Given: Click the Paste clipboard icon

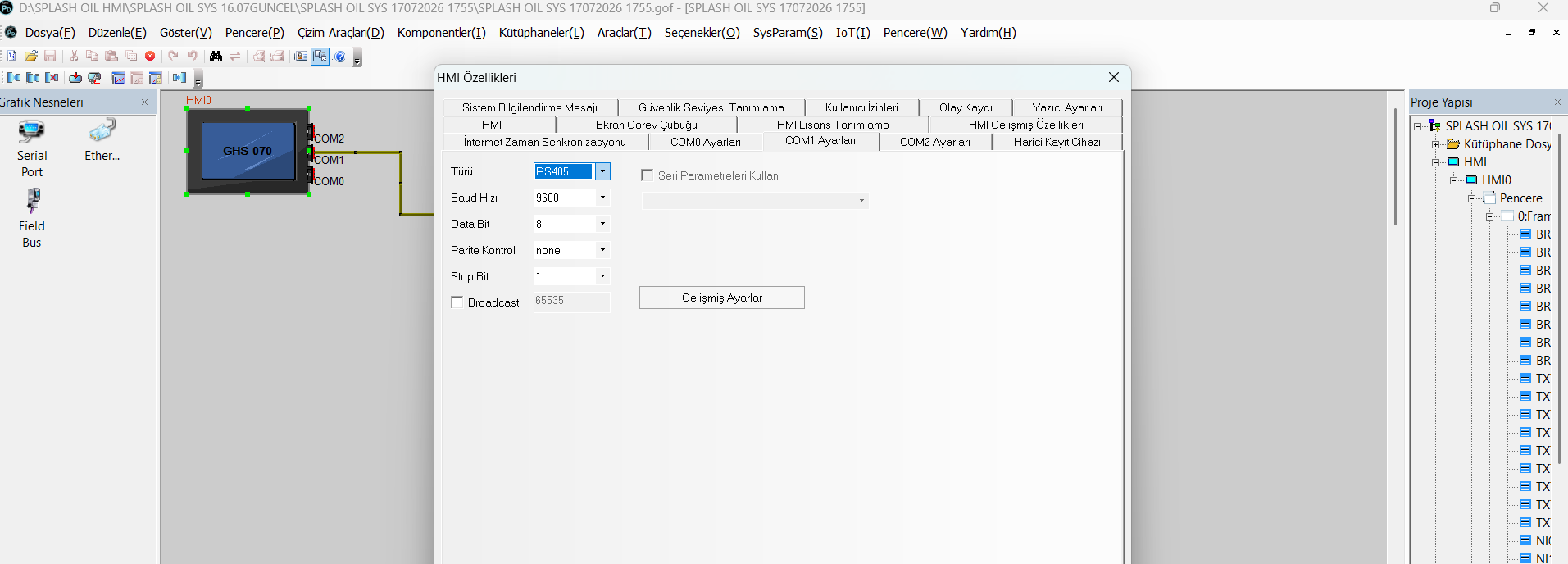Looking at the screenshot, I should pos(111,56).
